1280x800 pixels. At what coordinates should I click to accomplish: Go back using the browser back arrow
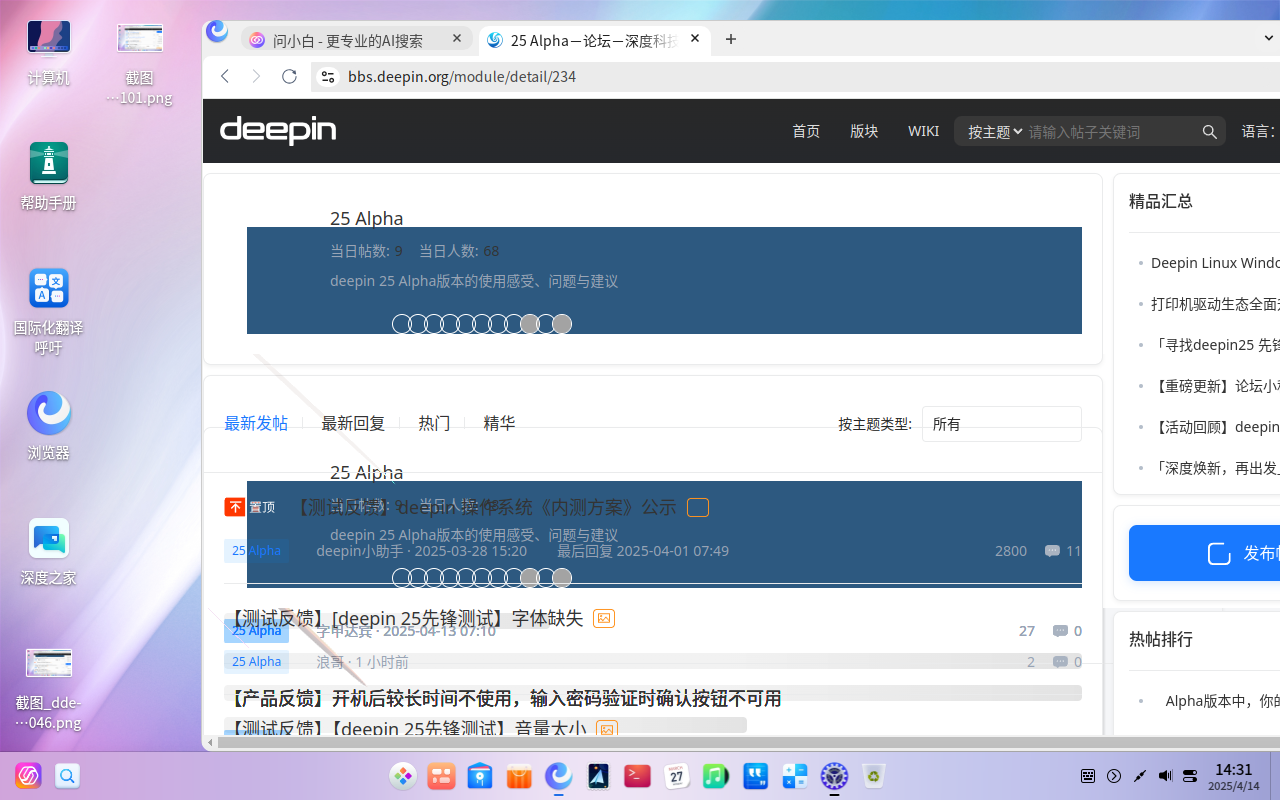[x=225, y=77]
